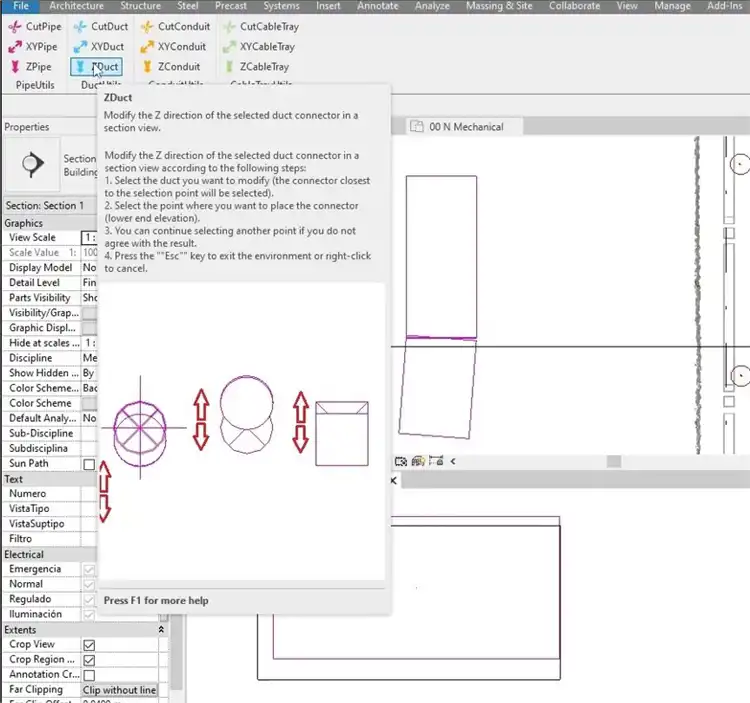Activate the XYDuct tool

point(99,47)
